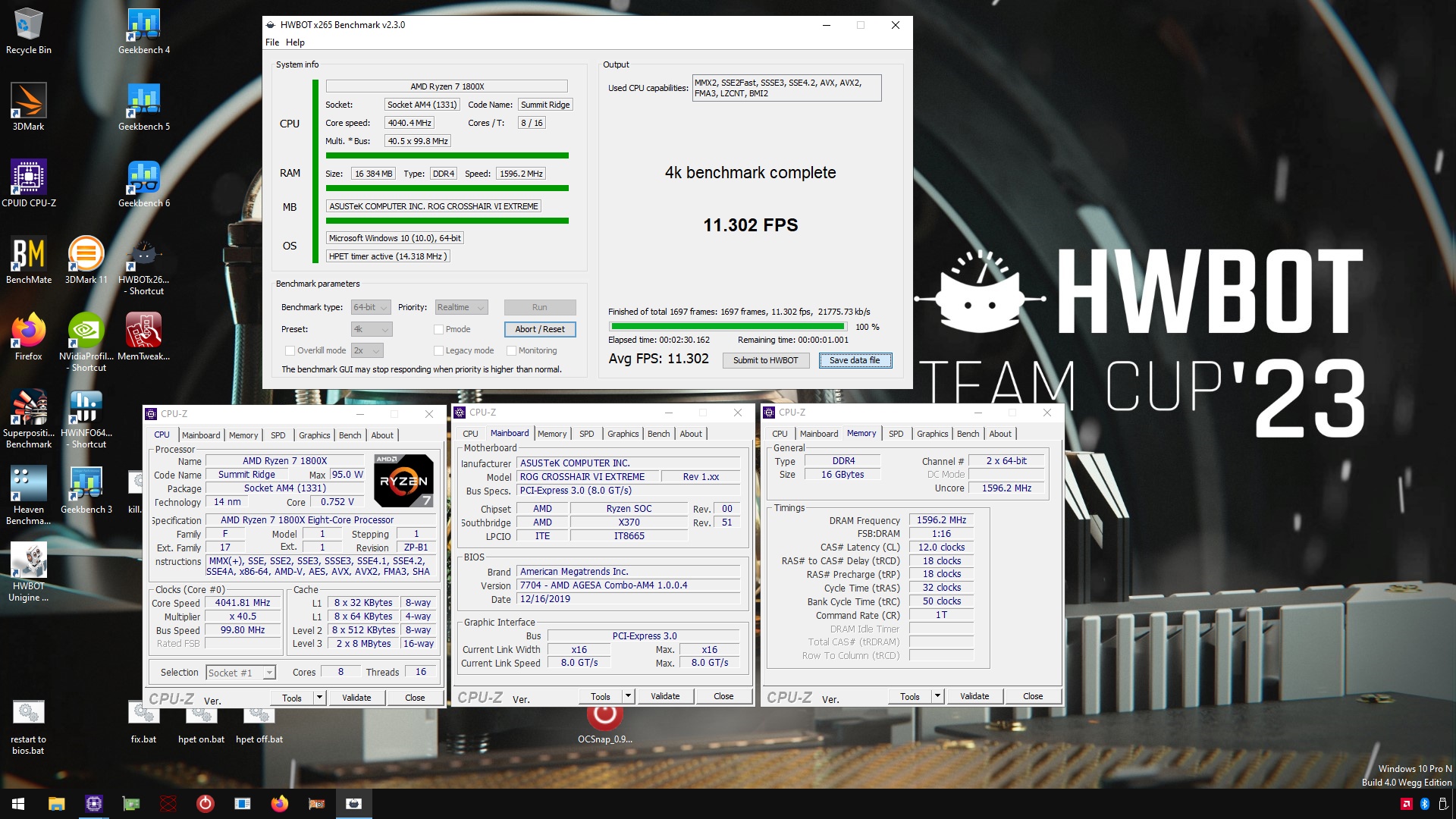Click the Tools button in the CPU-Z Memory window
The image size is (1456, 819).
(x=909, y=696)
